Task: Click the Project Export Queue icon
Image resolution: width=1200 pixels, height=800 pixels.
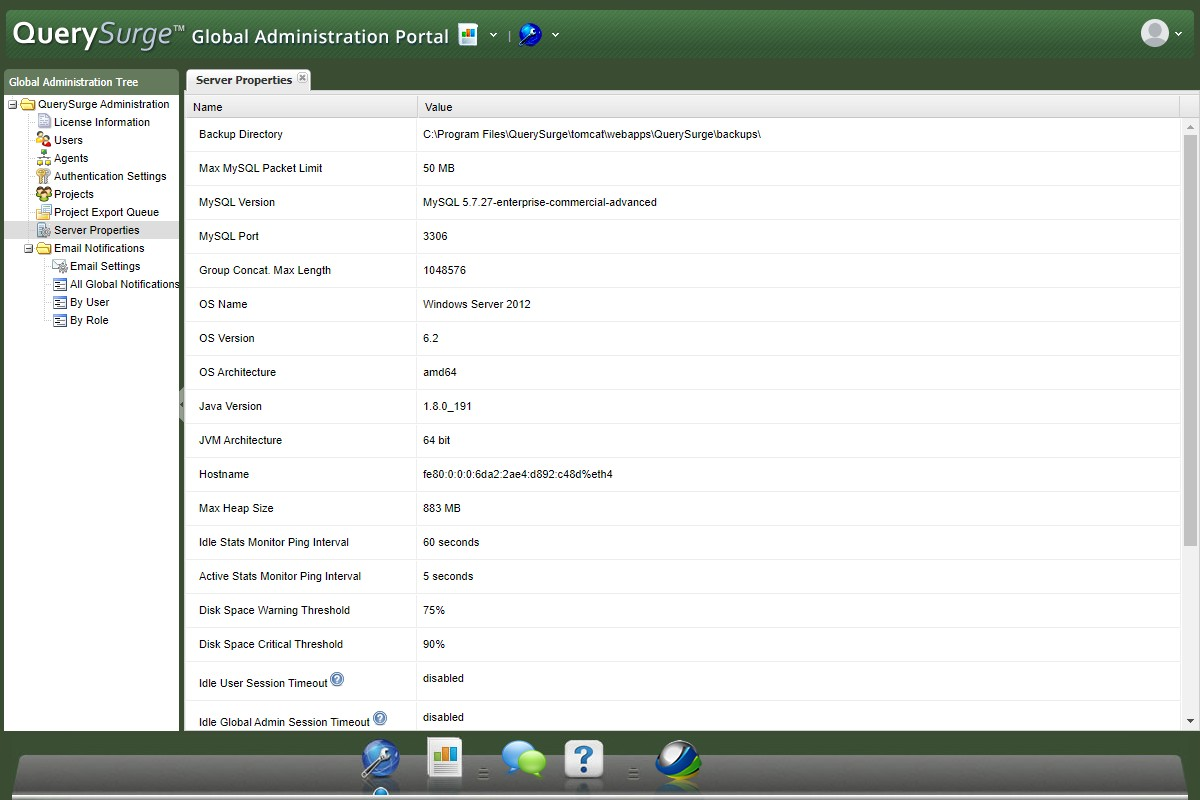Action: coord(44,212)
